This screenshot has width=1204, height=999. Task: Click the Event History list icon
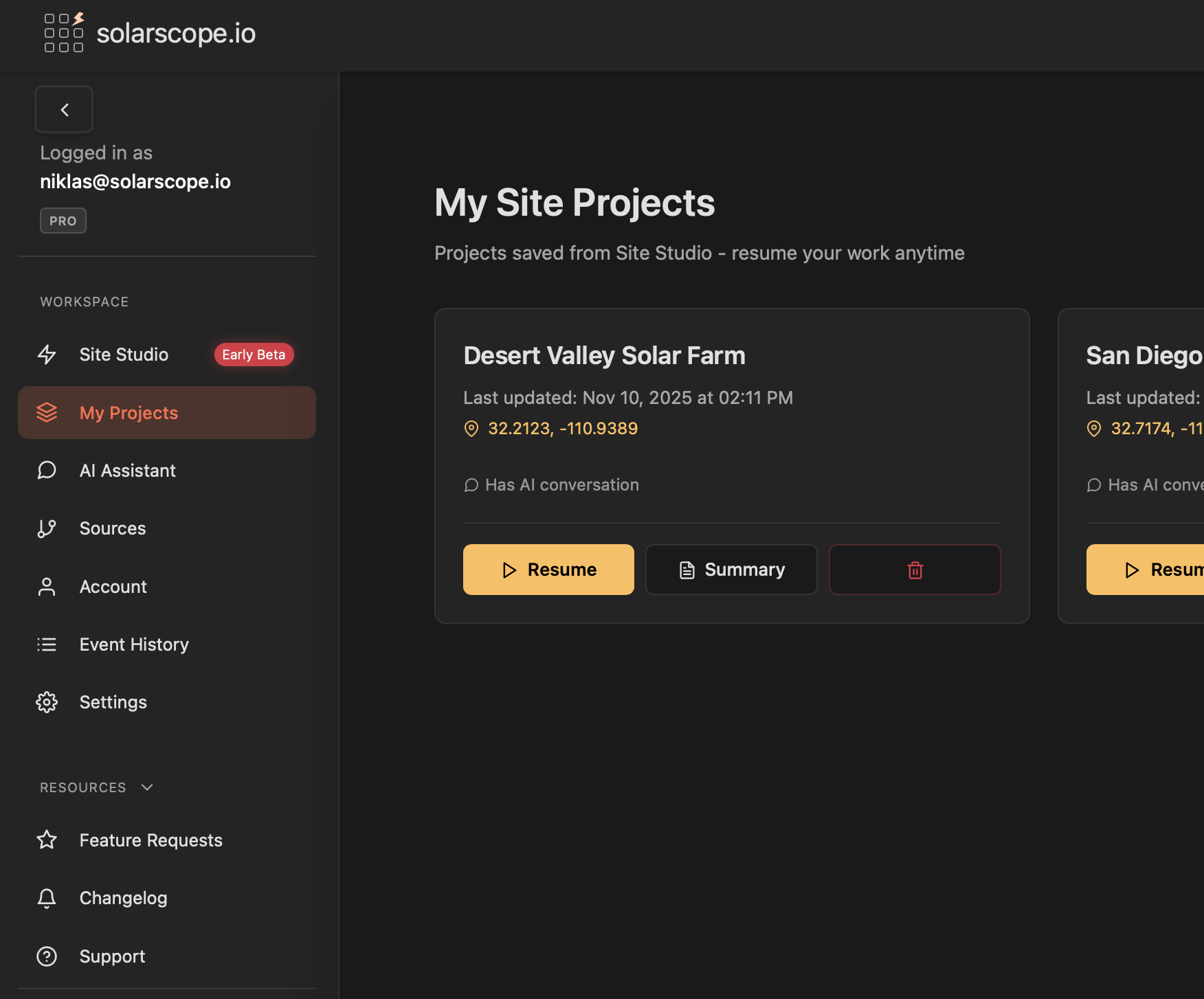tap(47, 644)
